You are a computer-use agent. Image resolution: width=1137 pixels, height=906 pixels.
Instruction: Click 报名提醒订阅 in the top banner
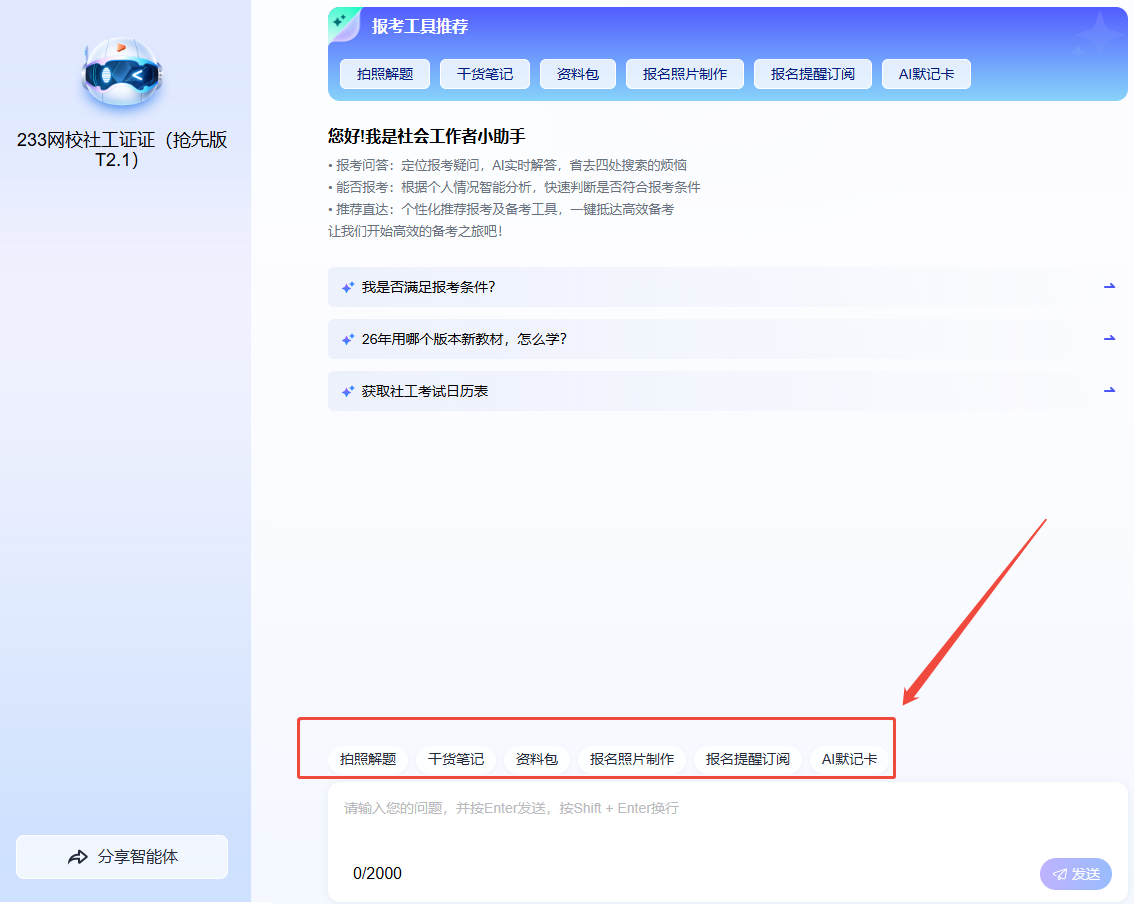point(812,74)
